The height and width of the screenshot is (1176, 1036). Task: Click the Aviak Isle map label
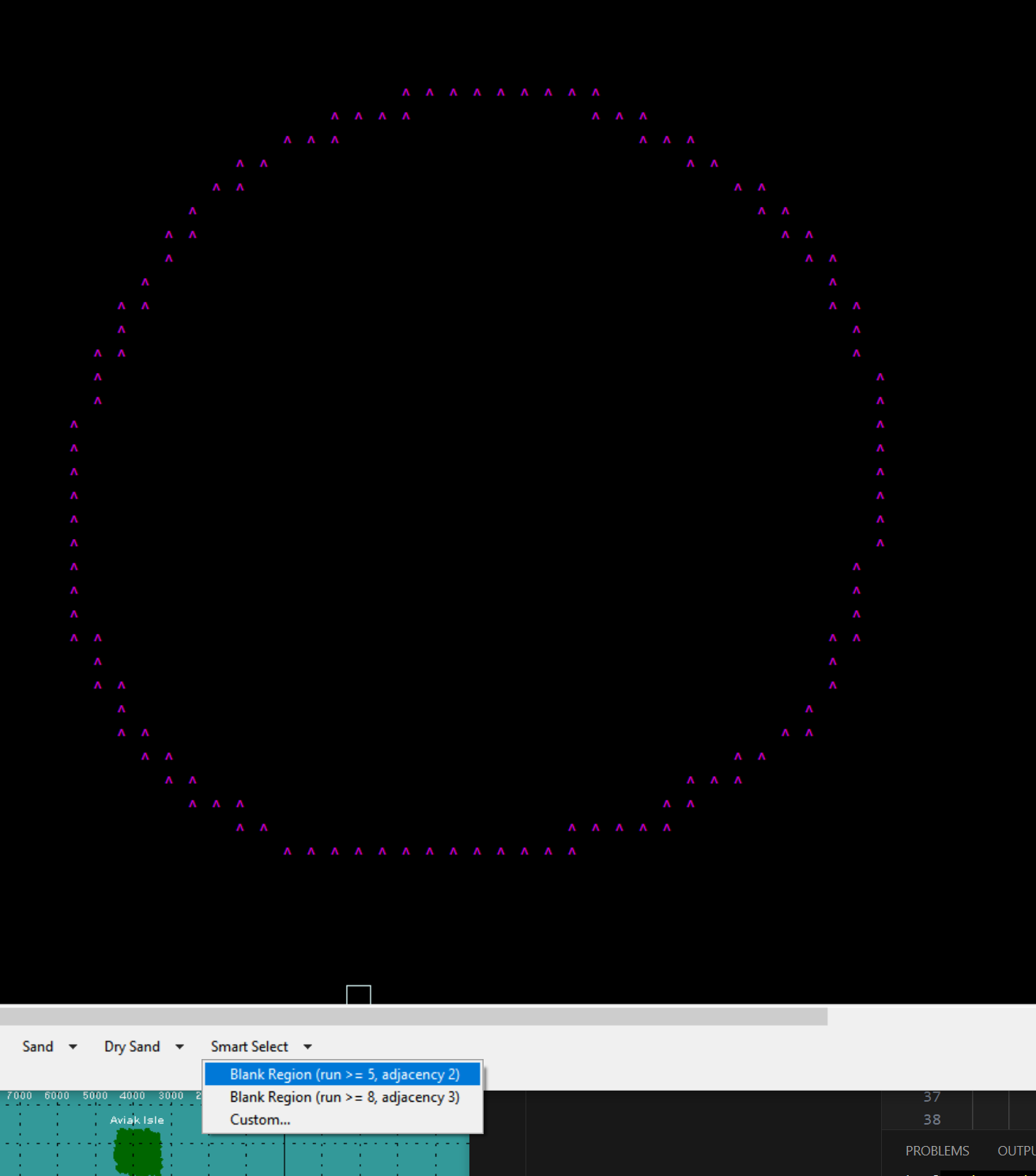tap(138, 1120)
